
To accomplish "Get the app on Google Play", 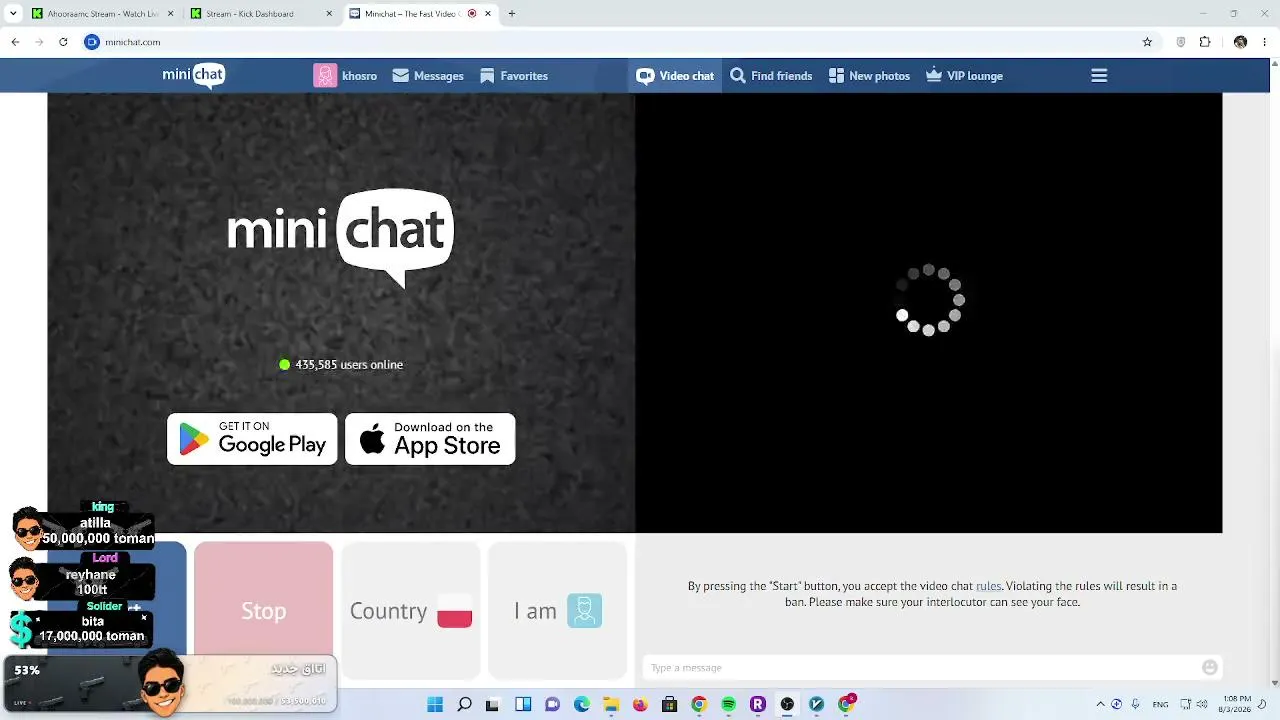I will click(252, 439).
